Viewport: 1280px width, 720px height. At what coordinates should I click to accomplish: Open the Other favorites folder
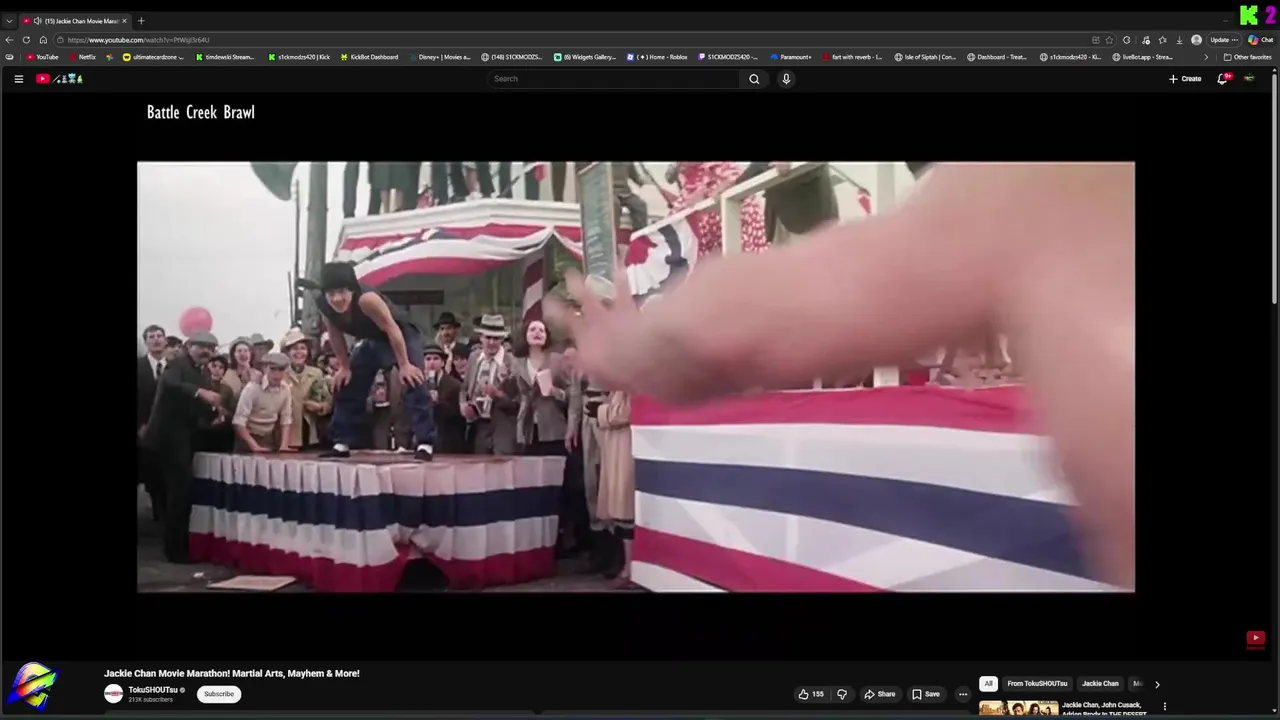(x=1247, y=57)
